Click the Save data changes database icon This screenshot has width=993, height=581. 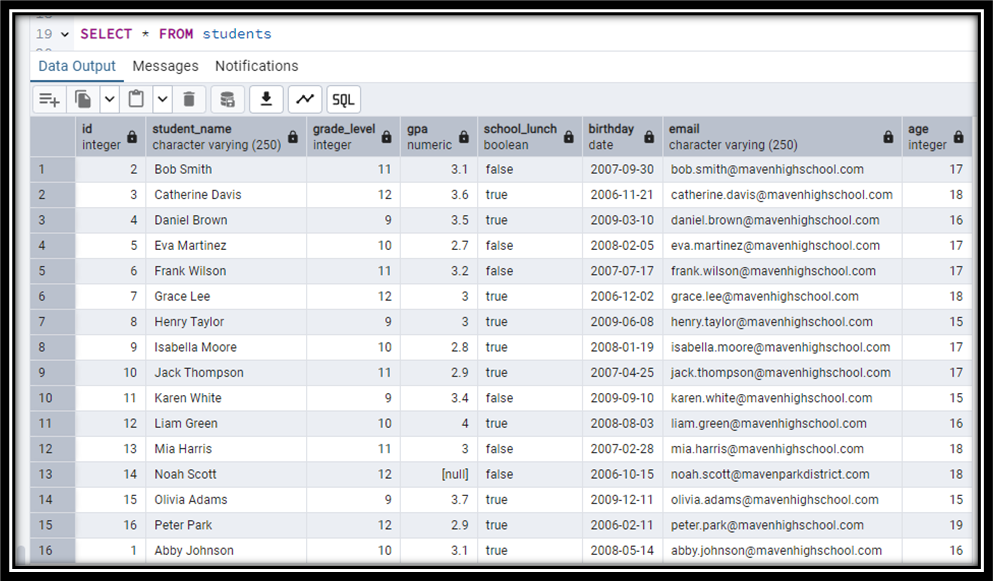tap(227, 99)
